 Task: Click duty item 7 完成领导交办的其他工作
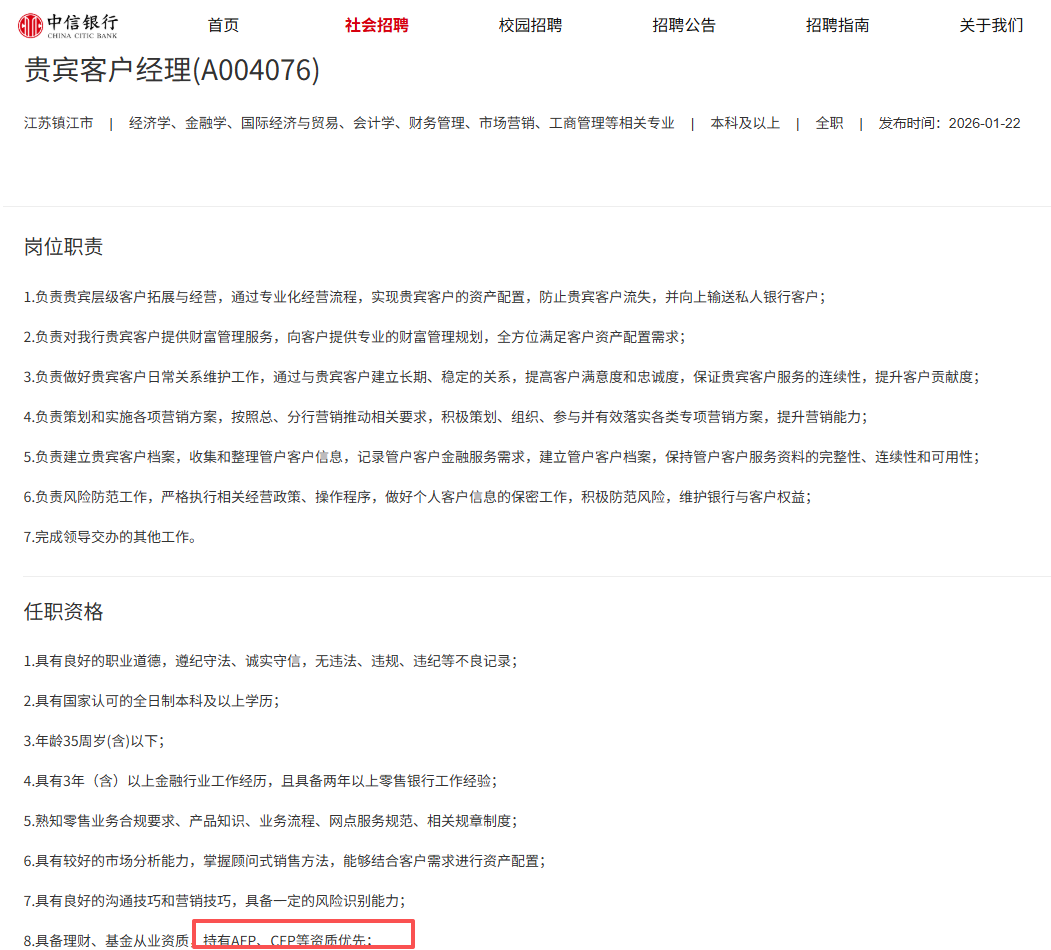112,537
